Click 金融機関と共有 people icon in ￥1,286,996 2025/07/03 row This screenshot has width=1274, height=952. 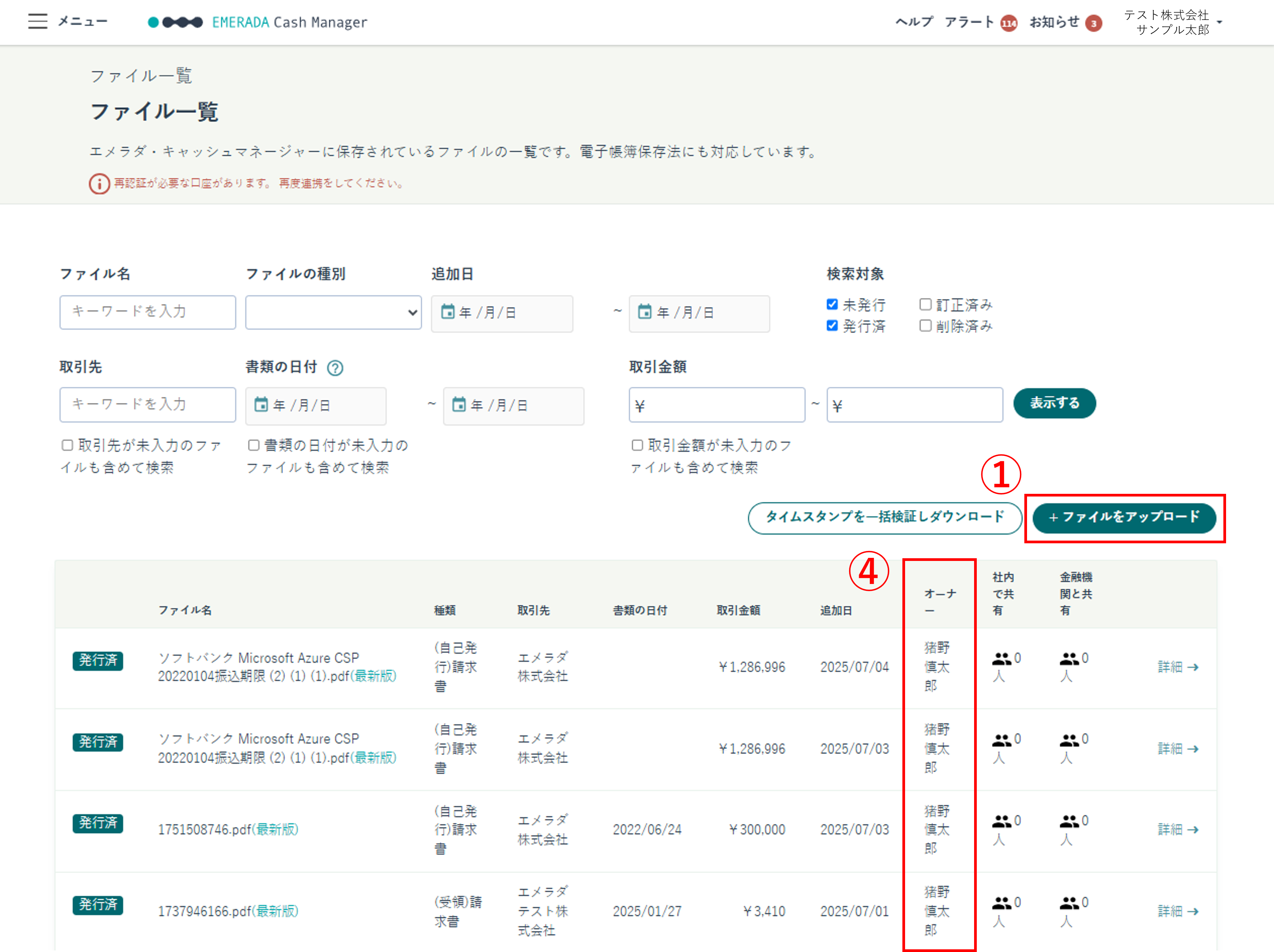click(1070, 741)
